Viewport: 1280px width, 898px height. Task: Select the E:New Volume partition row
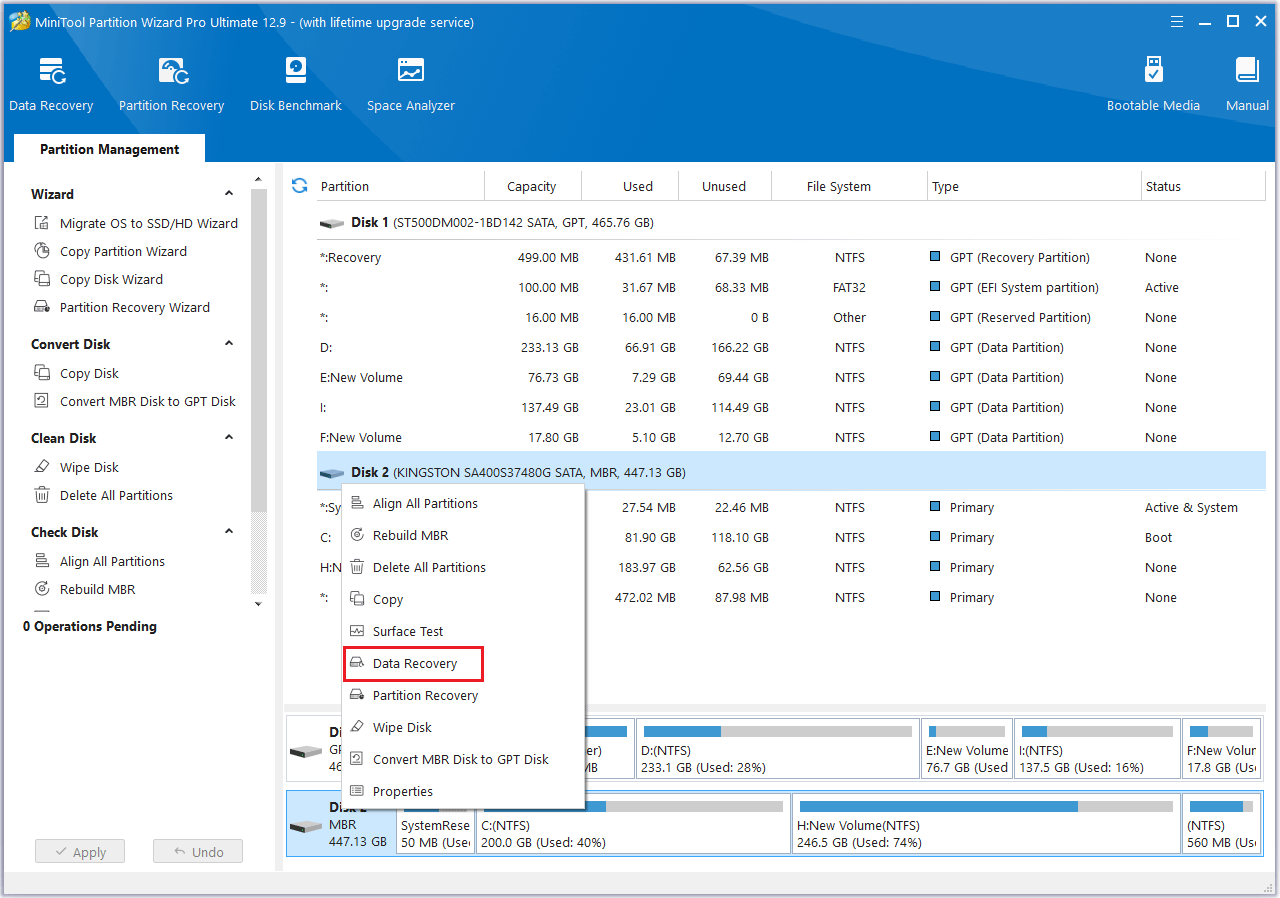point(791,378)
